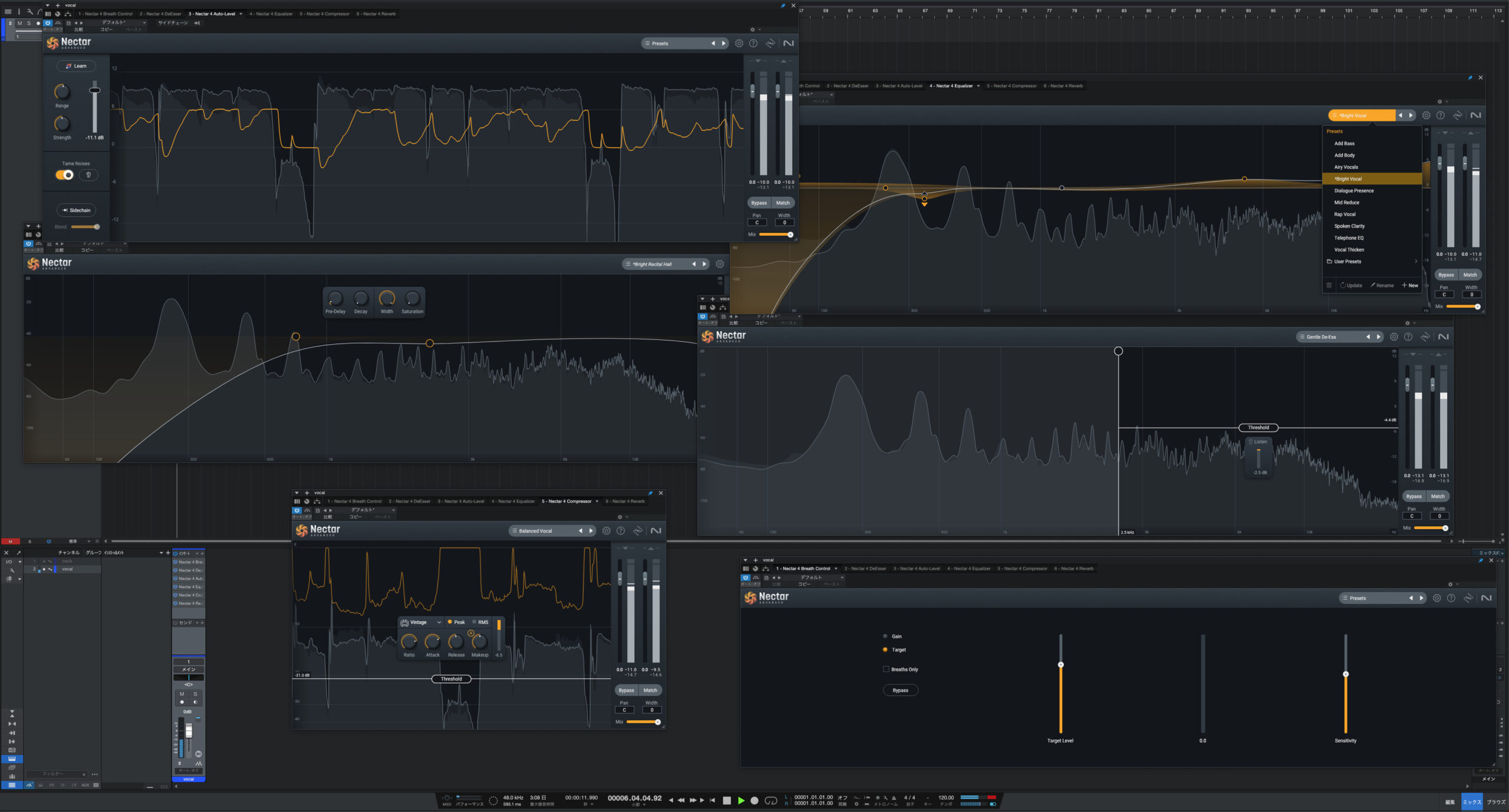Enable Breaths Only checkbox
This screenshot has width=1509, height=812.
click(x=886, y=670)
